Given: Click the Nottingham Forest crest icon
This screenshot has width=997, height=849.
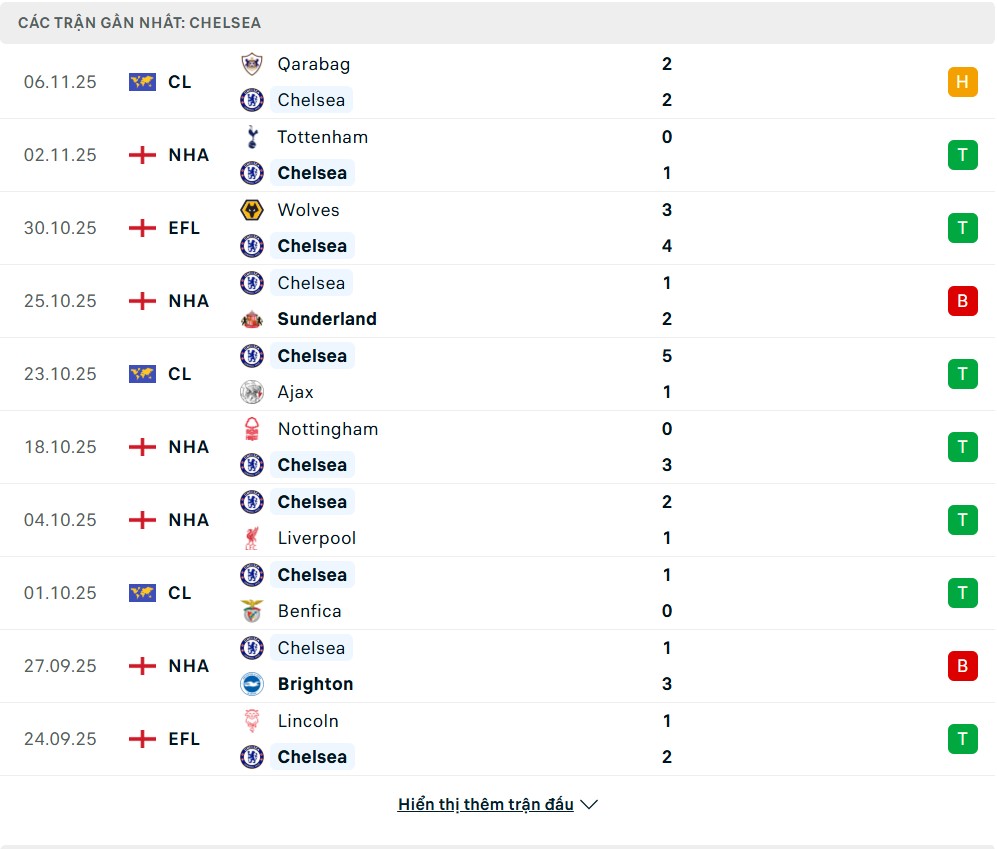Looking at the screenshot, I should (x=252, y=429).
